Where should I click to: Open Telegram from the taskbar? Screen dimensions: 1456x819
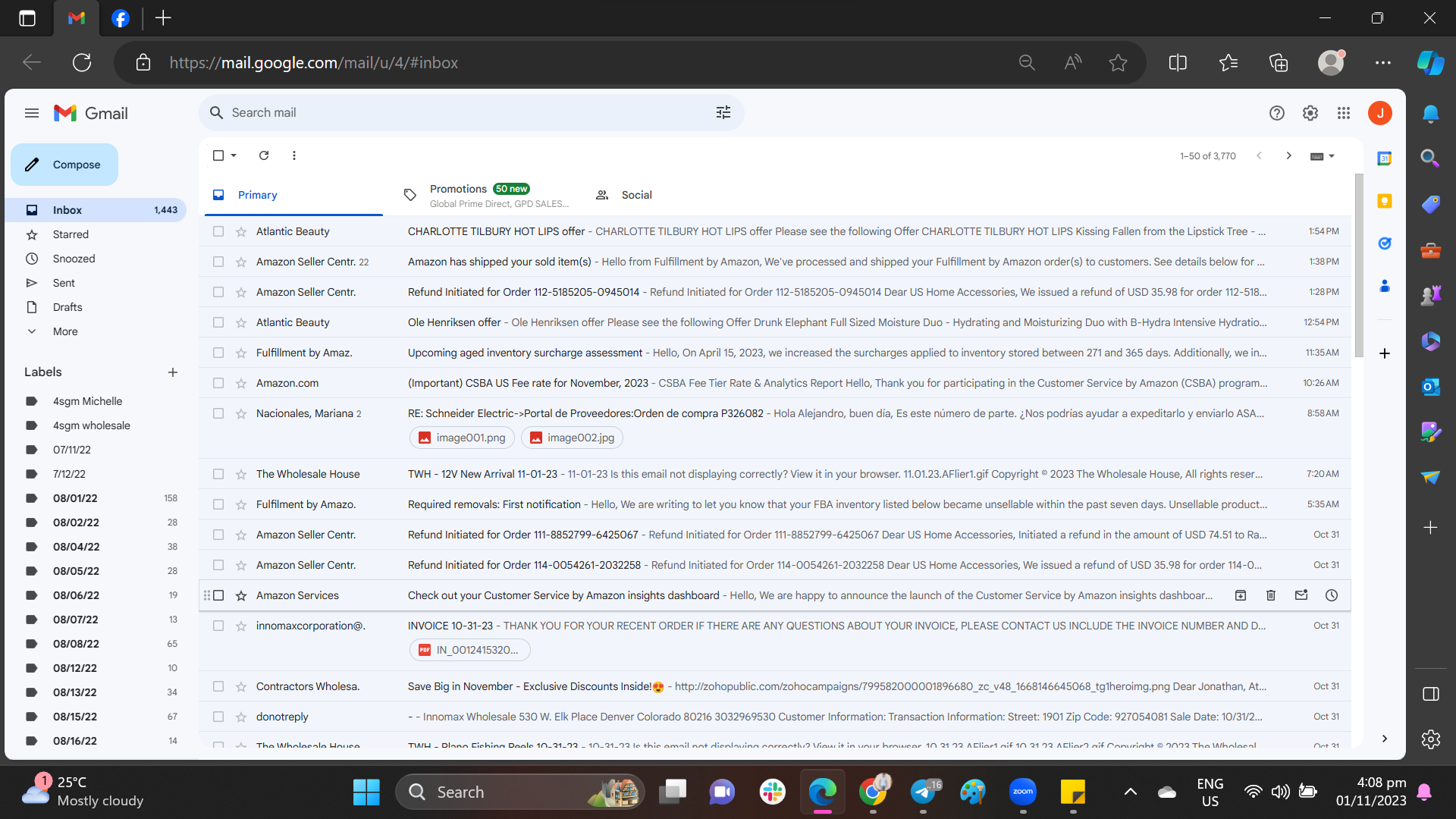pyautogui.click(x=923, y=792)
